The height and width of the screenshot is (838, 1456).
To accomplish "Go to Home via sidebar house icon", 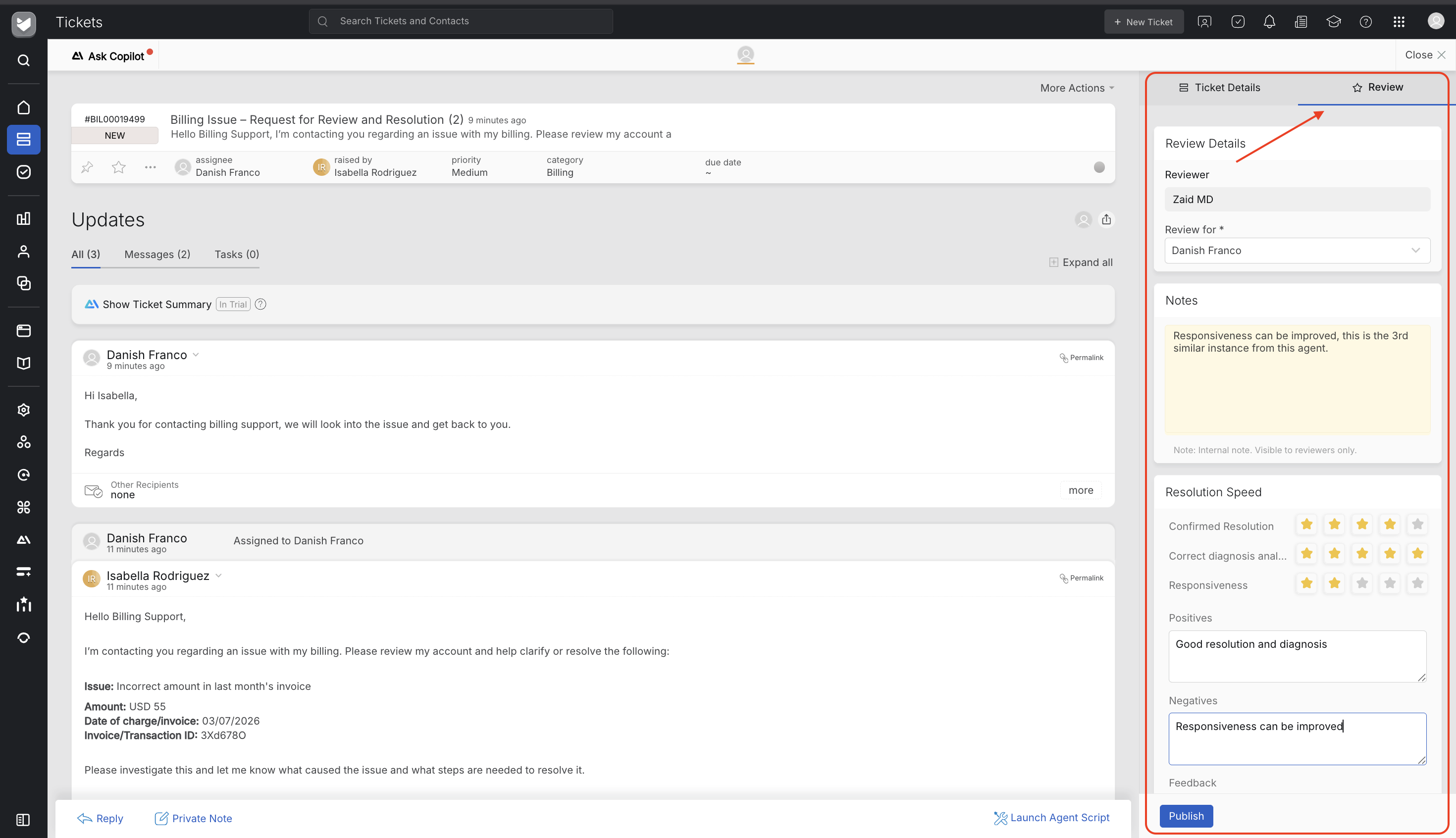I will coord(24,107).
